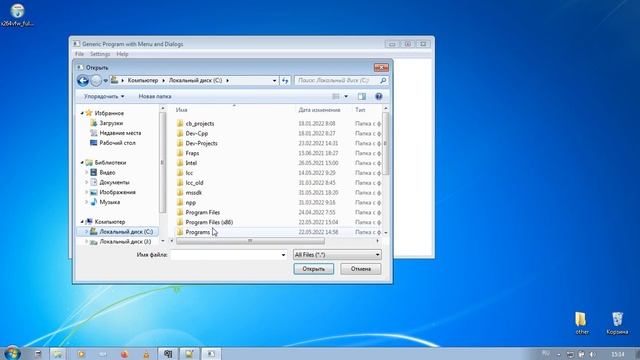Click the Отмена button

click(361, 269)
